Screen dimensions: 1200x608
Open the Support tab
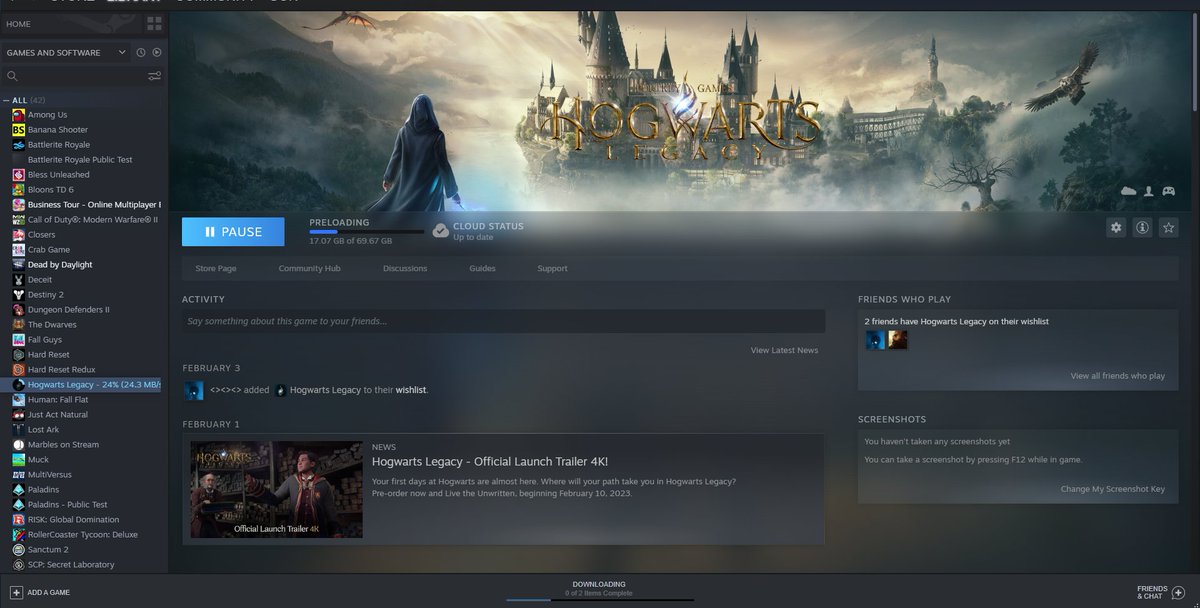(552, 268)
